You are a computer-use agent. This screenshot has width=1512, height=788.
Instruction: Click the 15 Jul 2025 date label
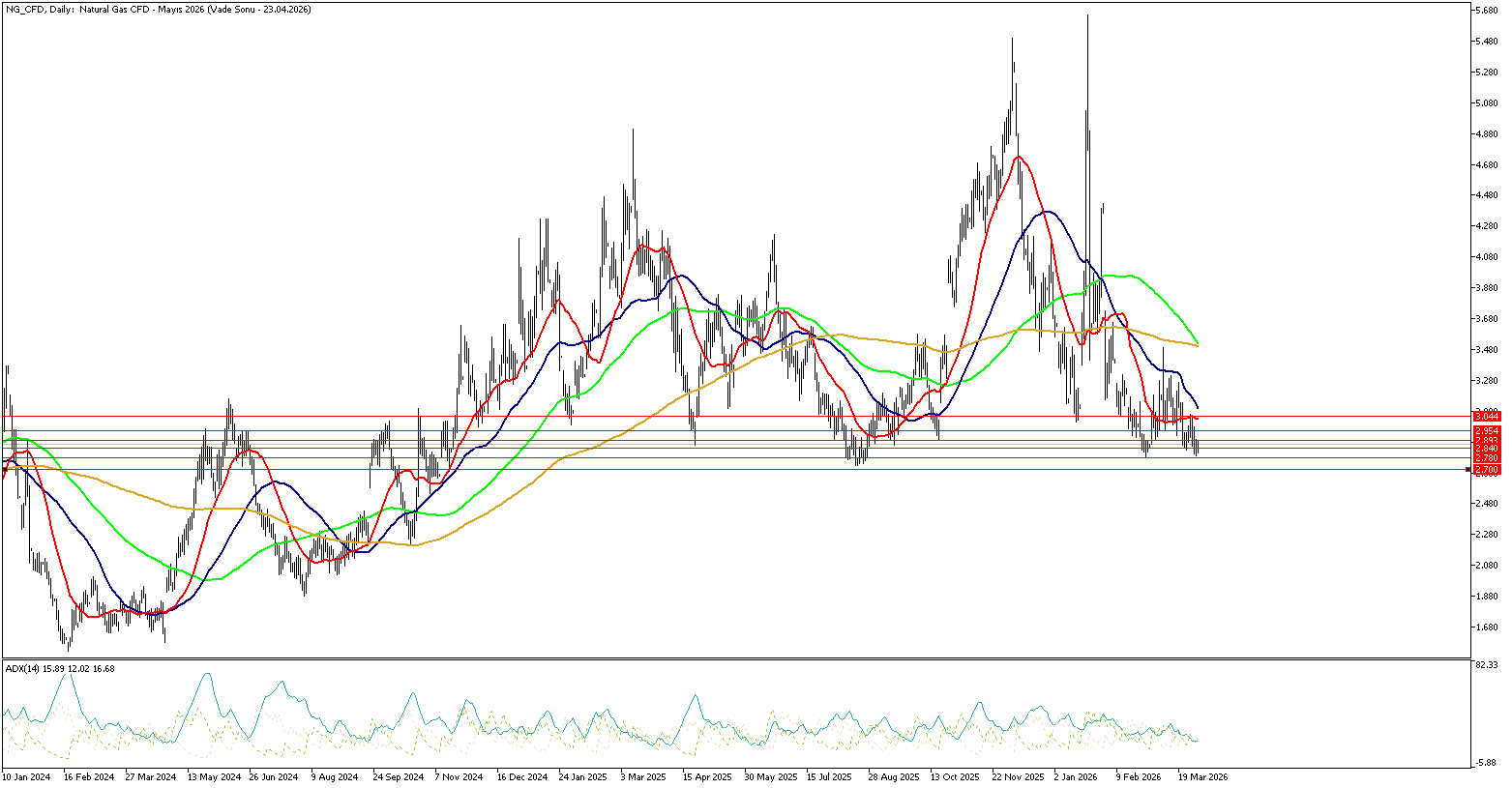click(x=830, y=776)
